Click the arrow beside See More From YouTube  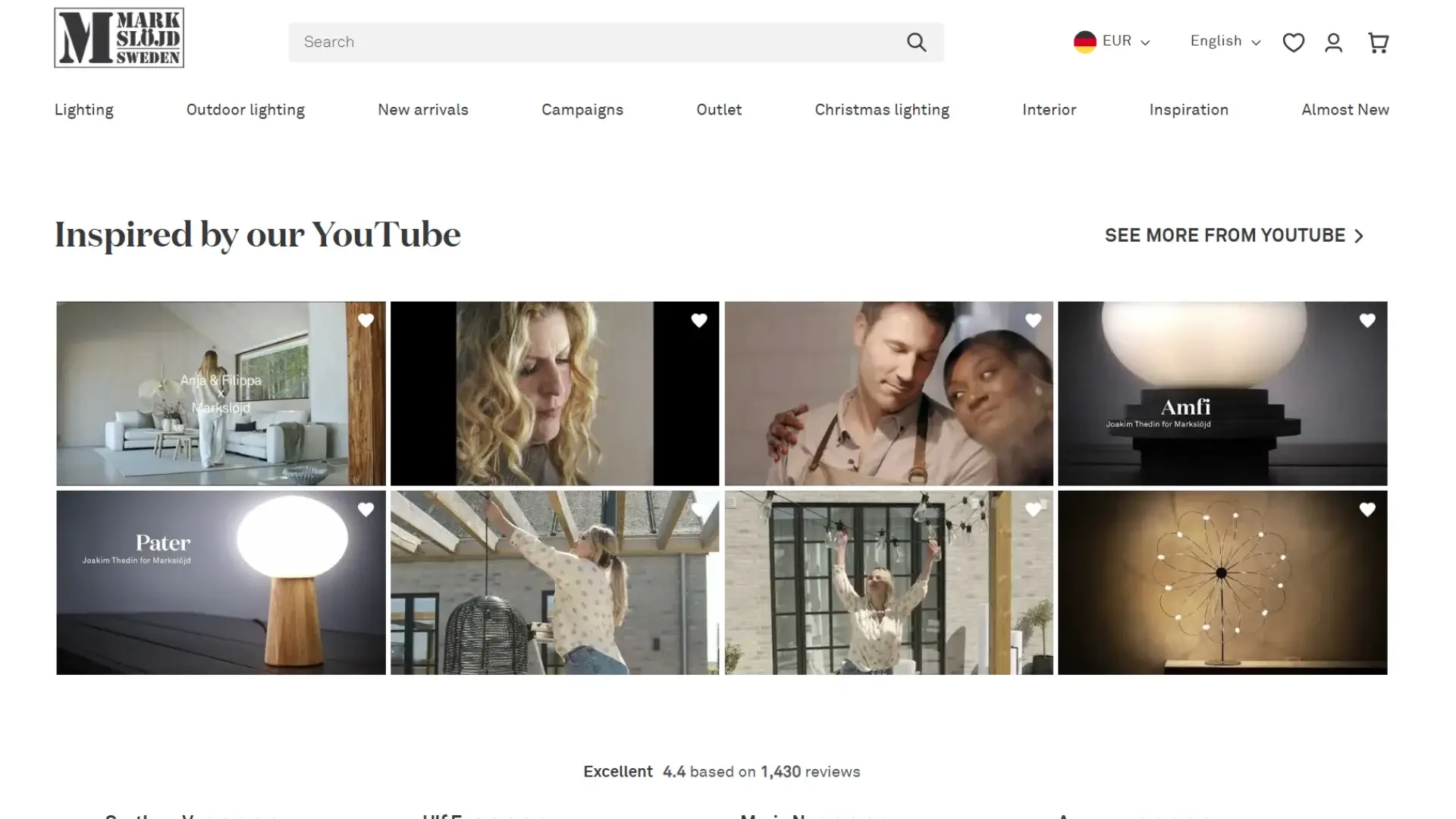(1359, 237)
